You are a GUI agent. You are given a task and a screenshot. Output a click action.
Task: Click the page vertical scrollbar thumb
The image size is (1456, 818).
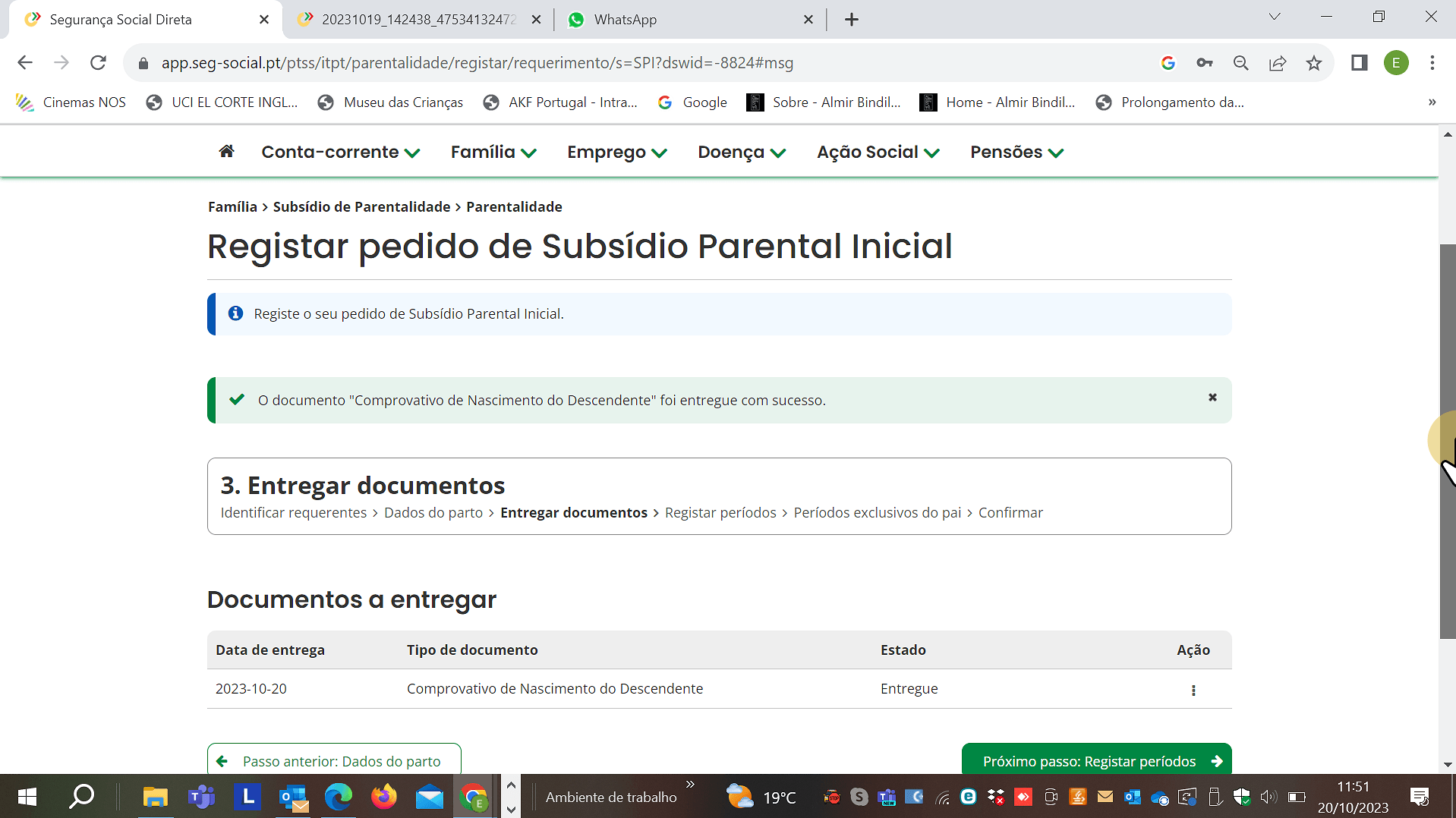(x=1447, y=440)
